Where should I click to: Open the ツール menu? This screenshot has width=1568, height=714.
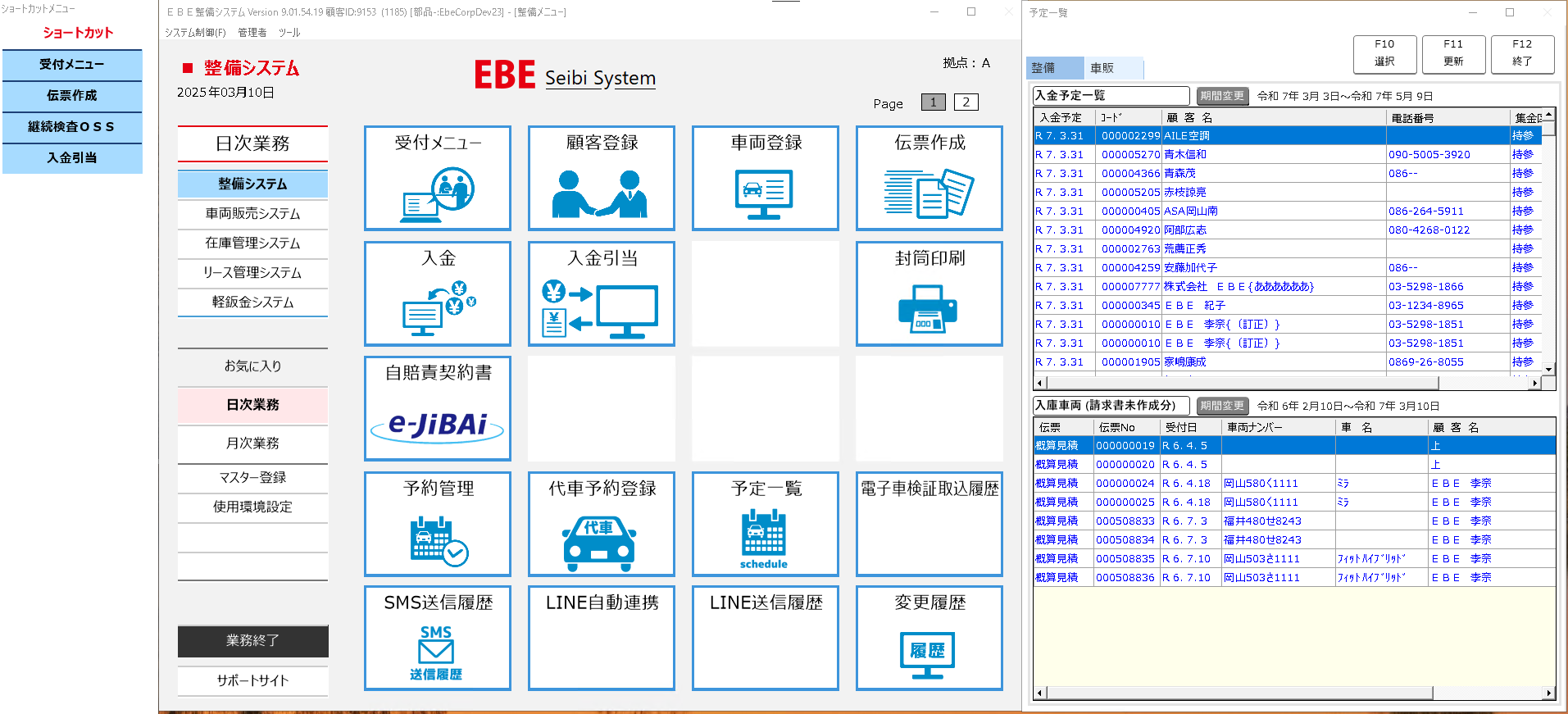pos(289,33)
